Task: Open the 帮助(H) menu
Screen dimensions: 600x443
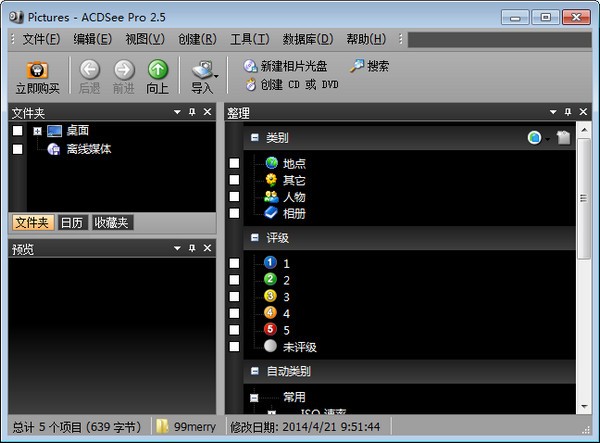Action: coord(366,39)
